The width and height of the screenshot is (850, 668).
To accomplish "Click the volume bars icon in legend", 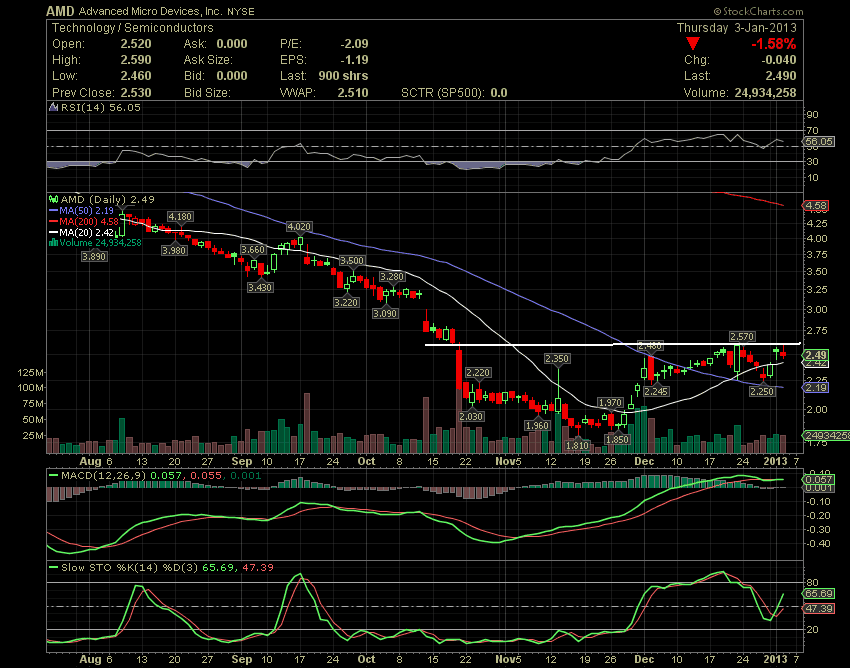I will [53, 242].
